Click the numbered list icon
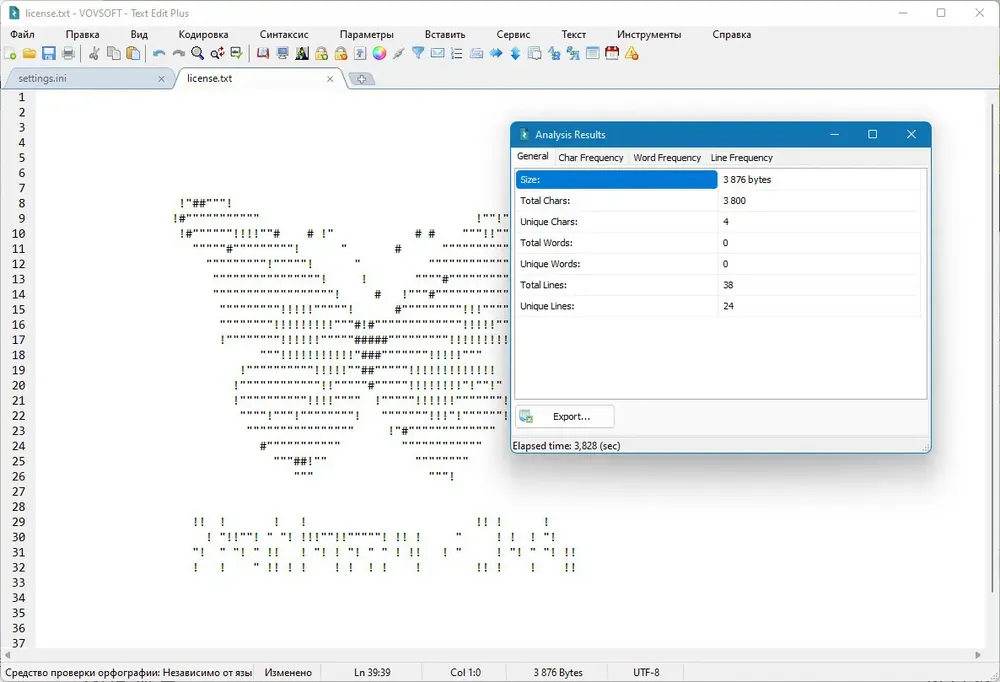Screen dimensions: 1000x682 pyautogui.click(x=457, y=54)
